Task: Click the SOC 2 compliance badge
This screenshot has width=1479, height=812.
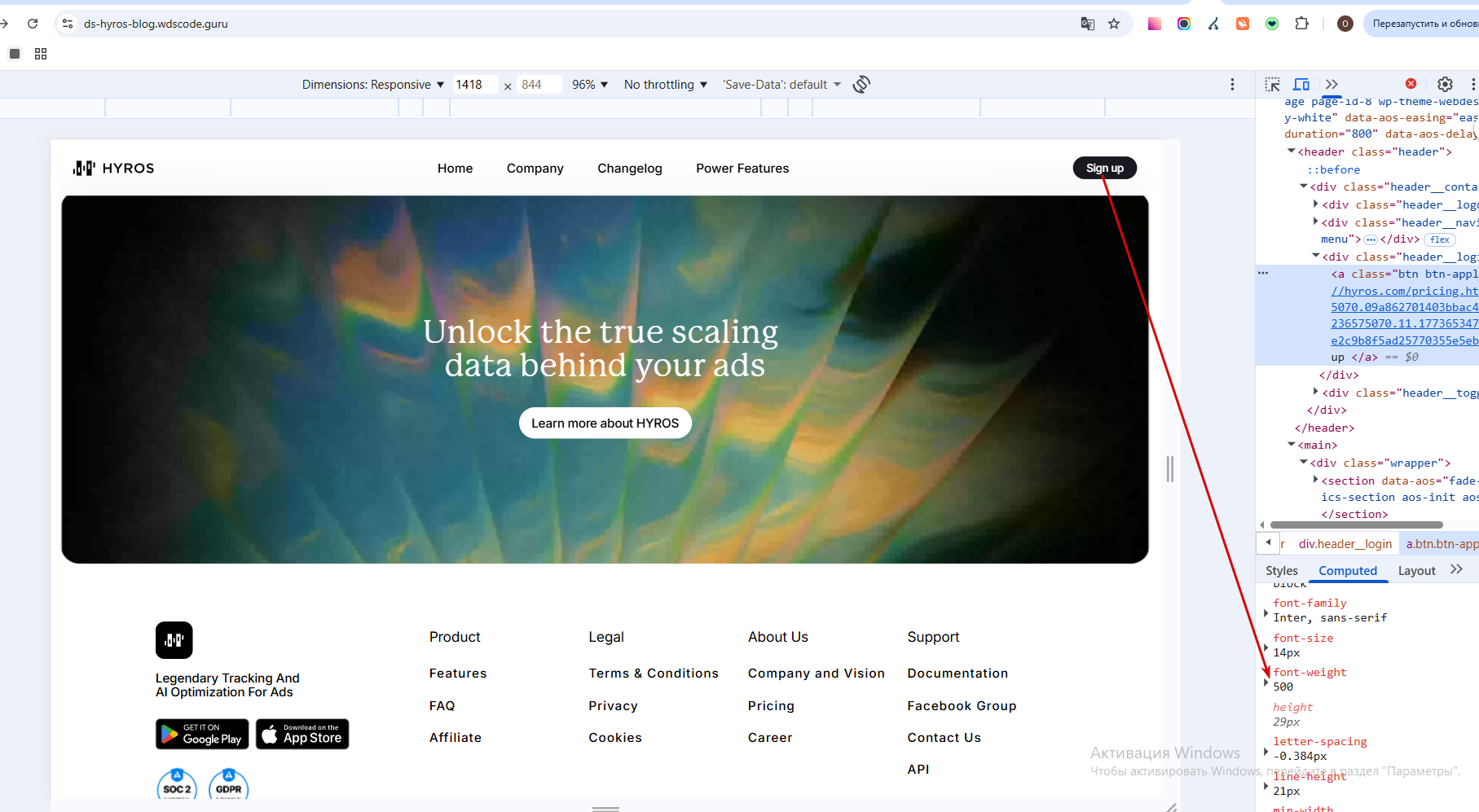Action: click(x=177, y=786)
